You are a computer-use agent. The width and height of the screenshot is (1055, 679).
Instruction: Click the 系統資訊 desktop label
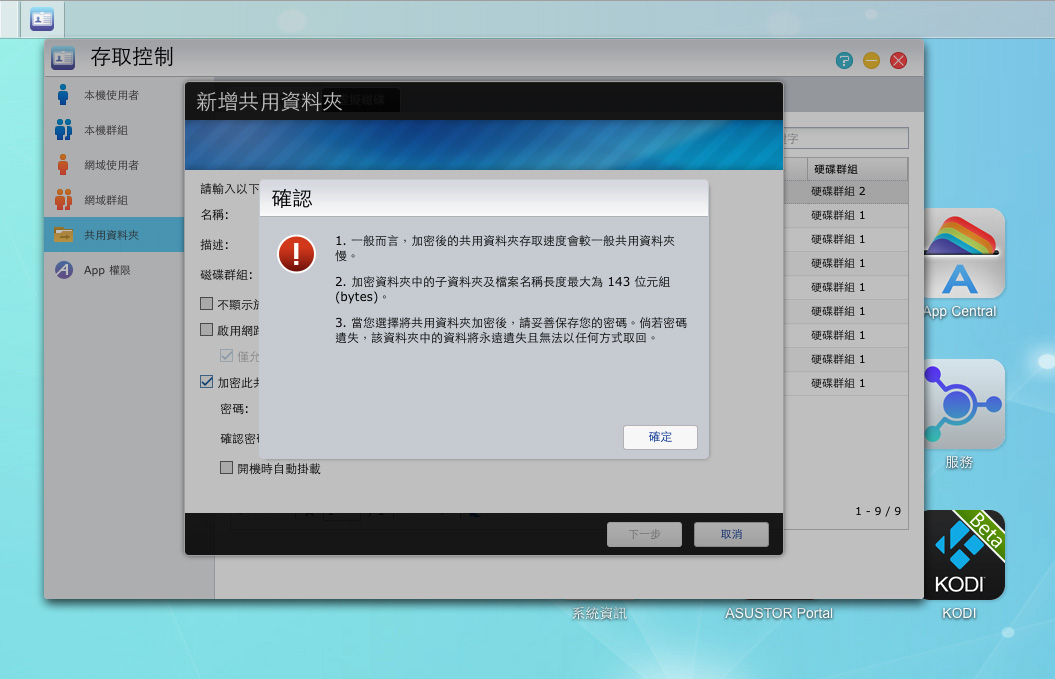(x=599, y=613)
